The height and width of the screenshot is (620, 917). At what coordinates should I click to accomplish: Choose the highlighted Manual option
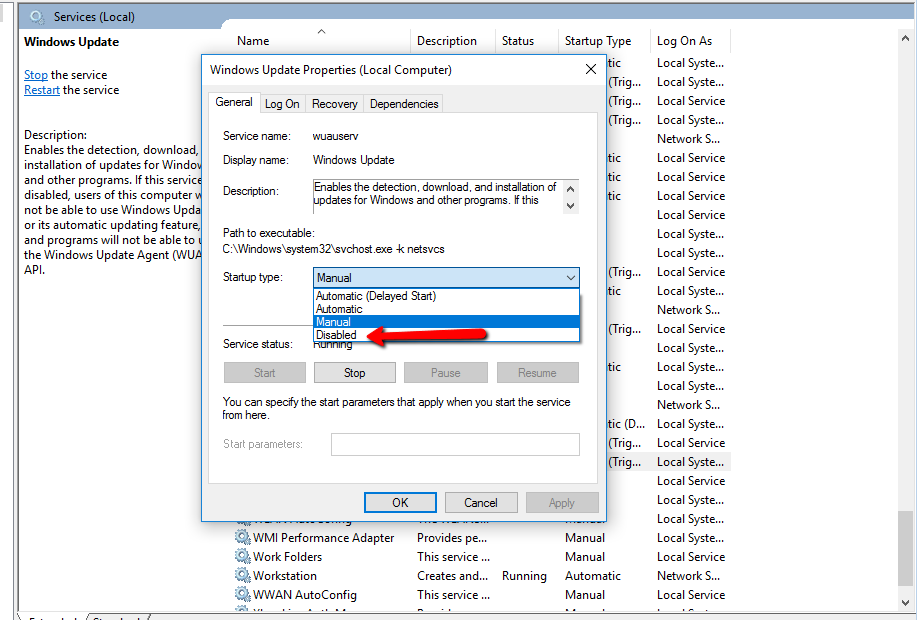[x=446, y=322]
